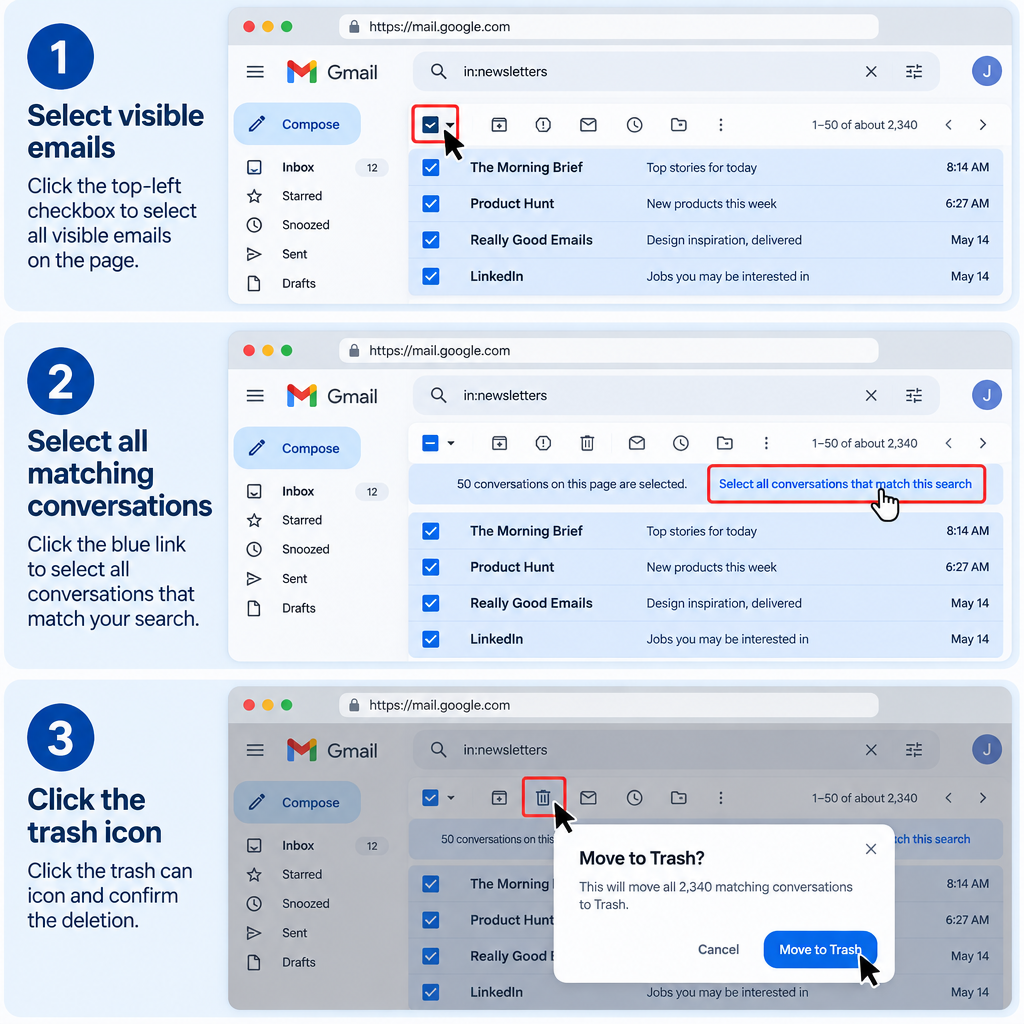Uncheck Really Good Emails checkbox in step 1
1024x1024 pixels.
pos(430,240)
